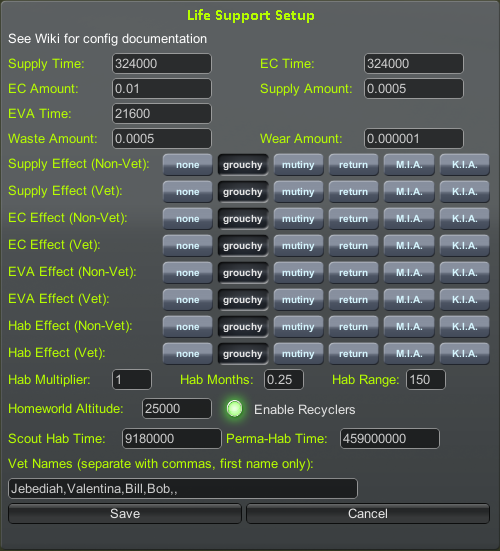
Task: Click the Hab Range field
Action: point(426,380)
